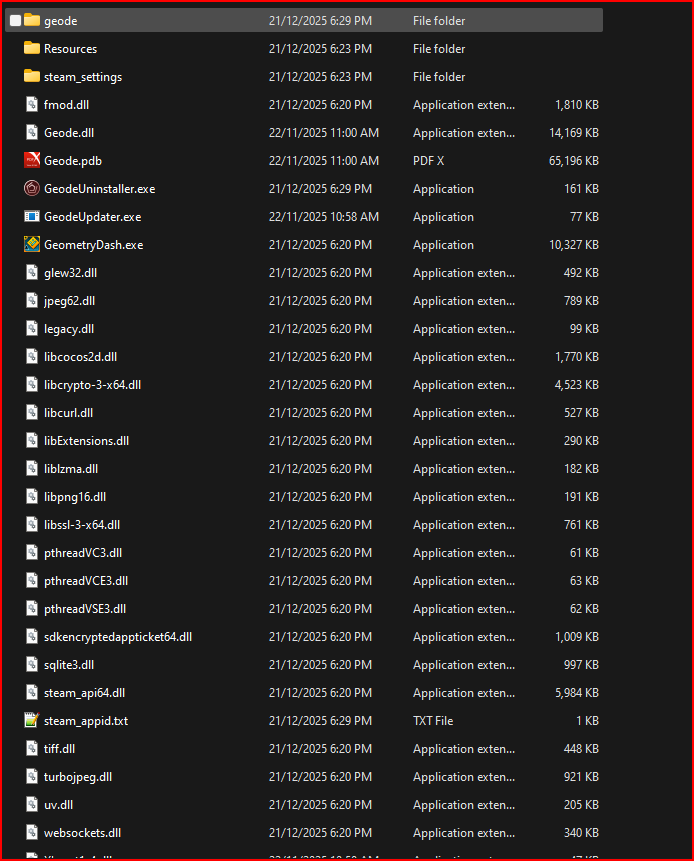Screen dimensions: 694x861
Task: Select GeodeUninstaller.exe file name
Action: click(99, 189)
